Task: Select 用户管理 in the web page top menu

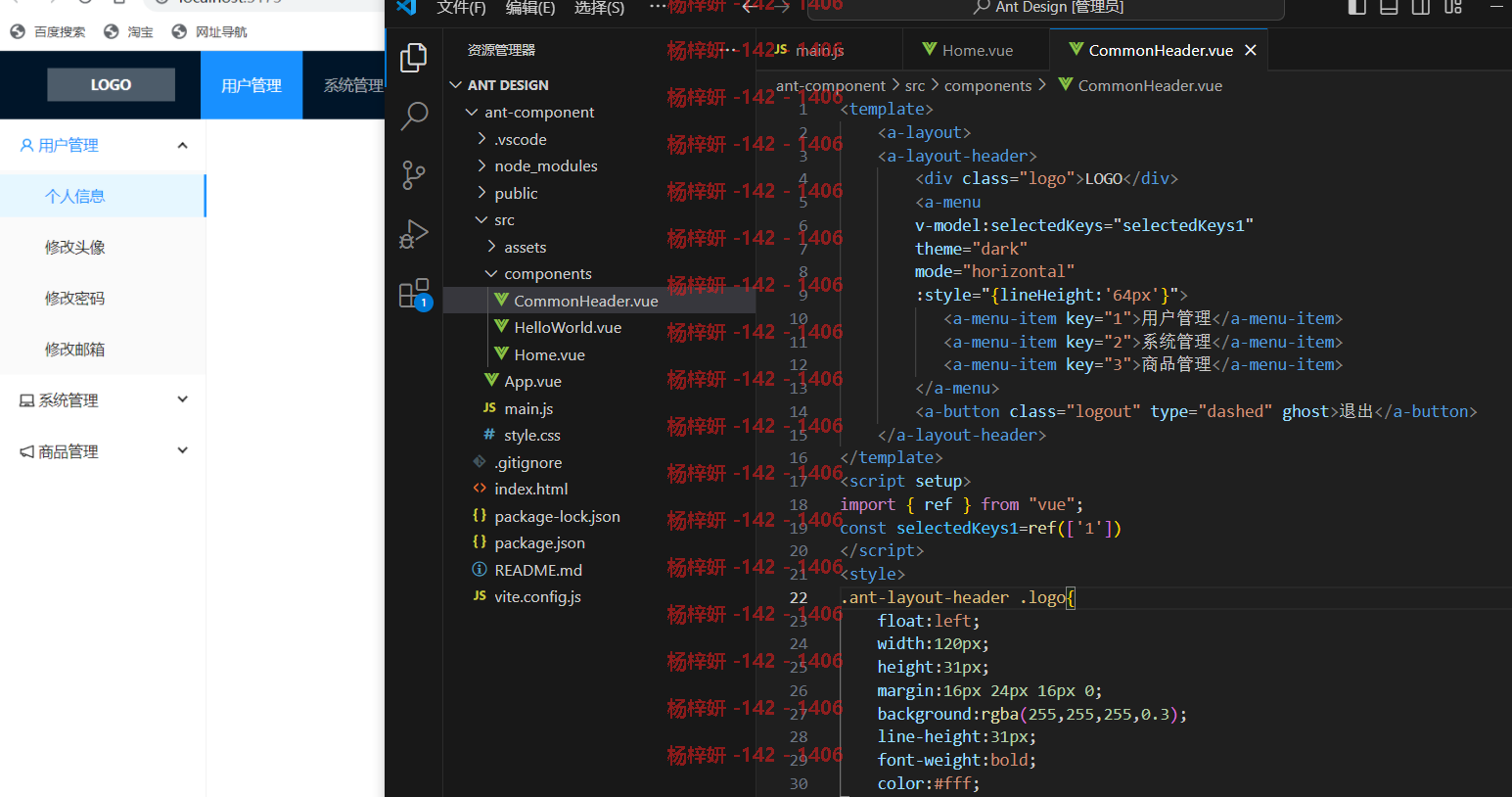Action: point(252,85)
